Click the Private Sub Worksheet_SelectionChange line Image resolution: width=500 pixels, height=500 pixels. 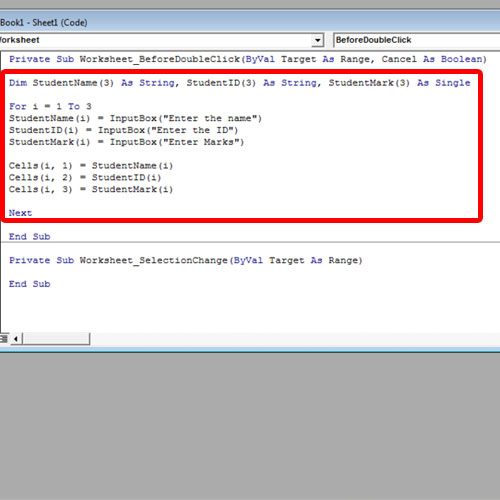click(x=186, y=260)
